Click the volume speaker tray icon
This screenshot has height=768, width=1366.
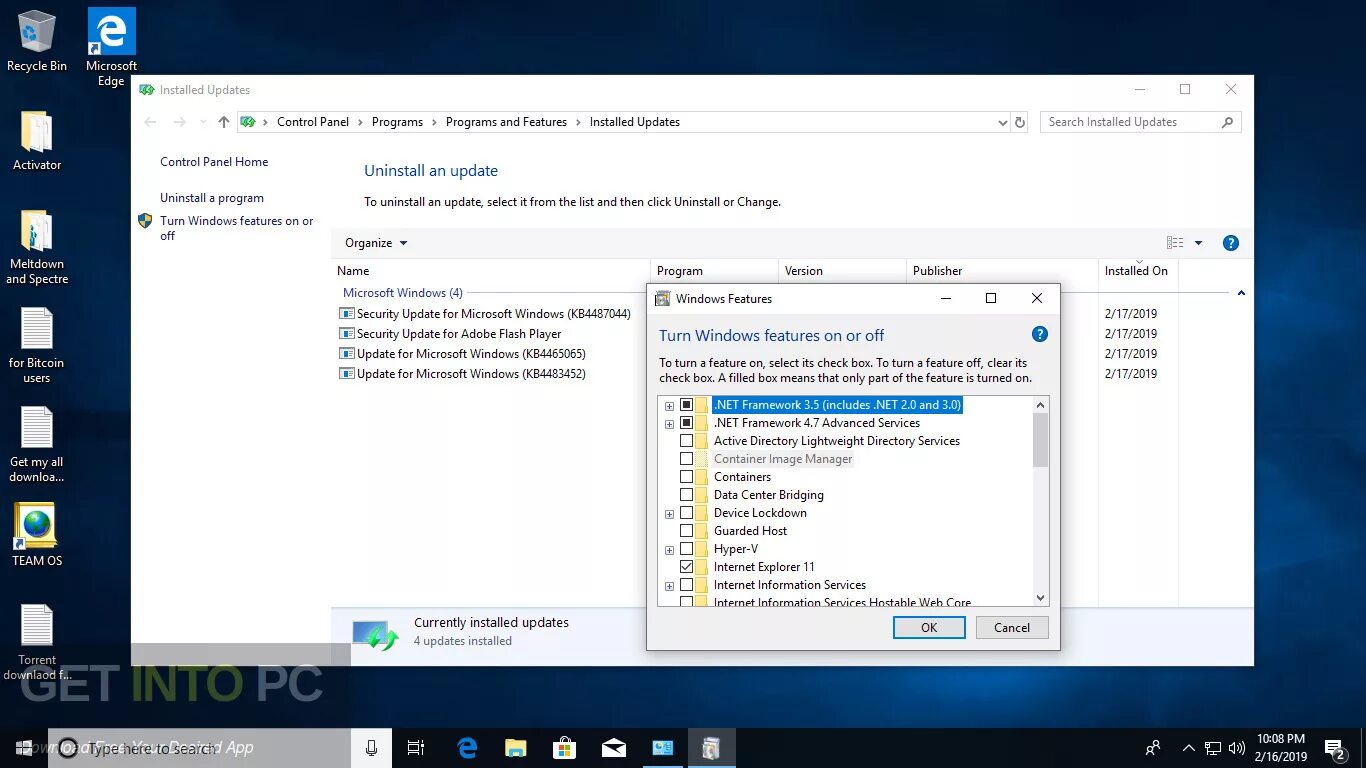(x=1236, y=748)
